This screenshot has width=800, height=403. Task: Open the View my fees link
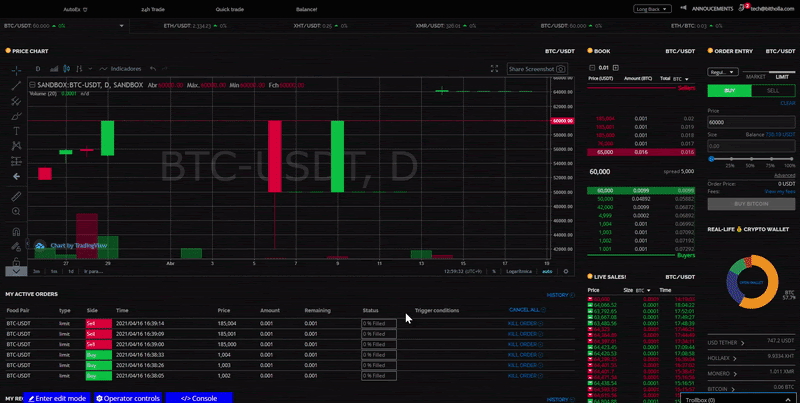pos(780,191)
